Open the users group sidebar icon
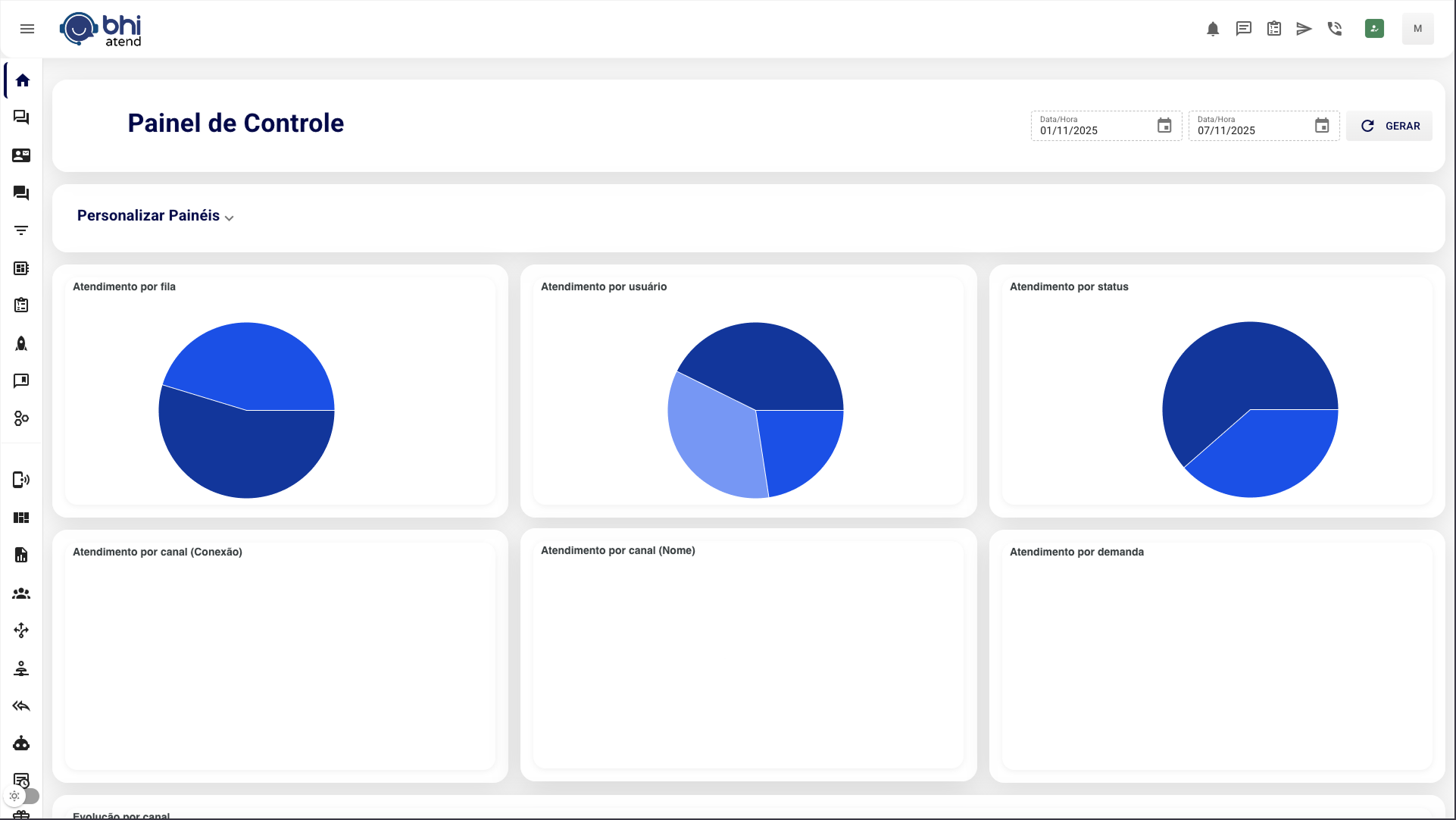 21,593
